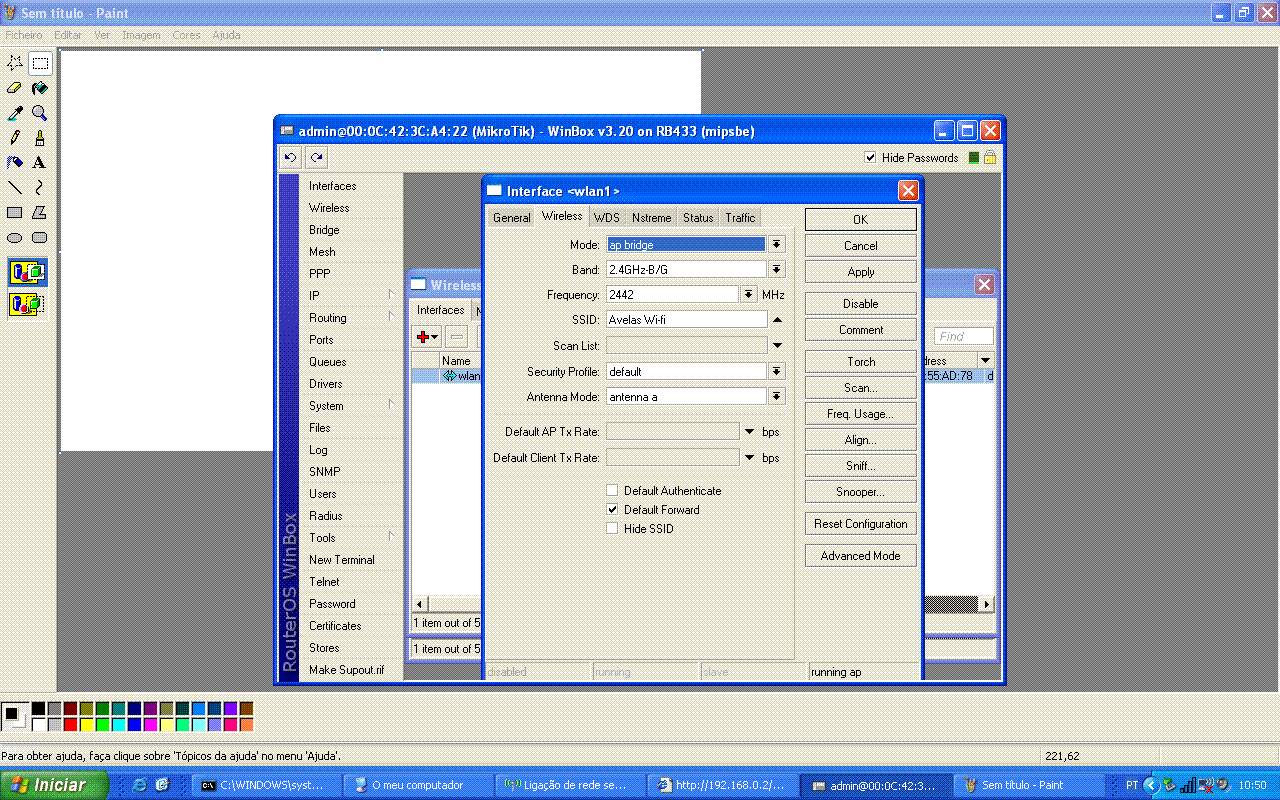Select the Airbrush spray tool

pos(15,162)
